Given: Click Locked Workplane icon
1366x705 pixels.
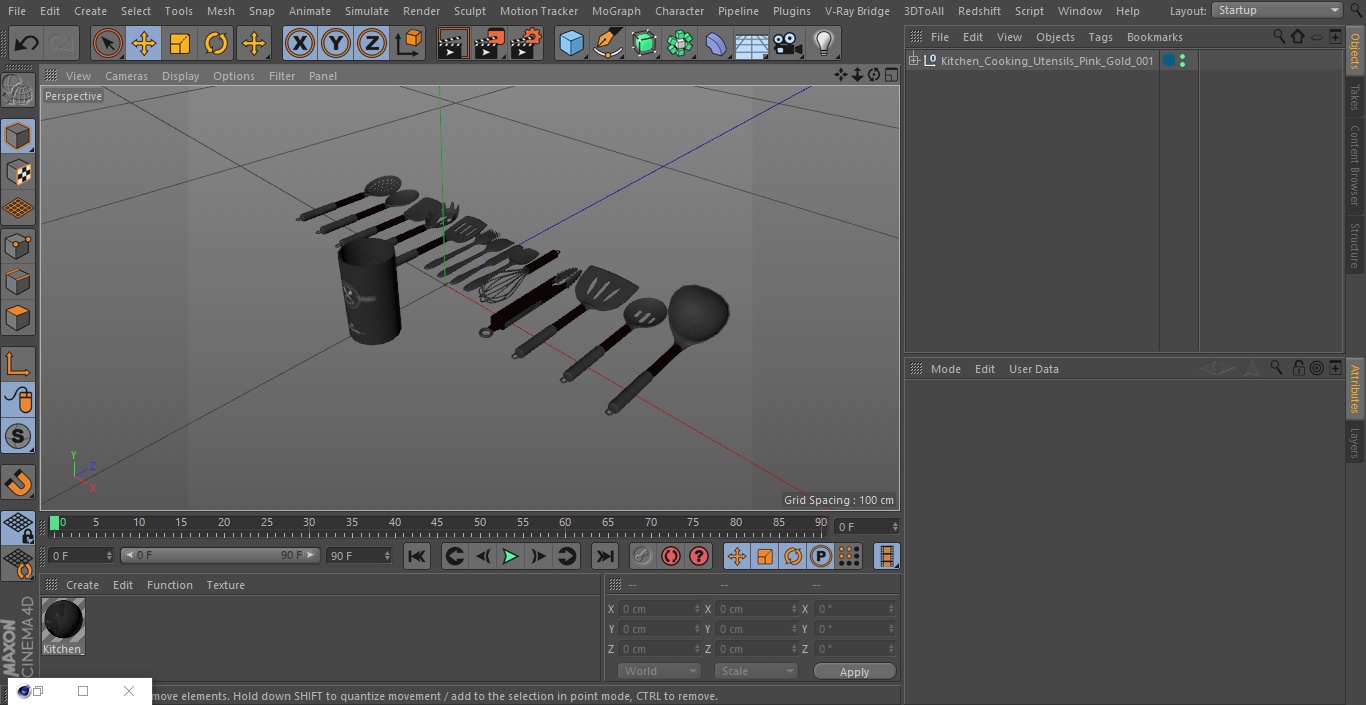Looking at the screenshot, I should (x=18, y=527).
